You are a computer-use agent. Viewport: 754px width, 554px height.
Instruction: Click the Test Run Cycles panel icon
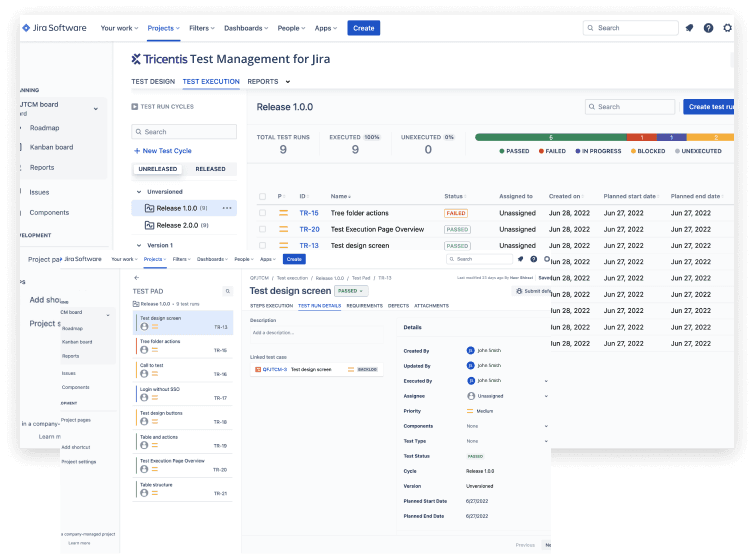pos(135,106)
